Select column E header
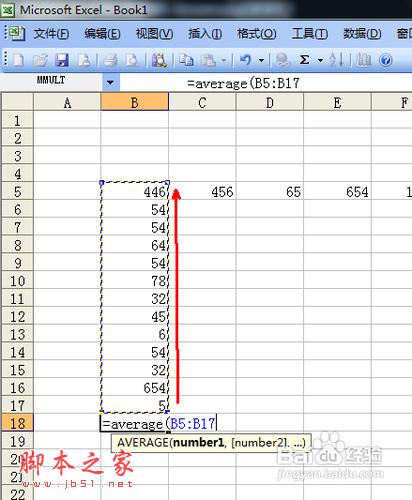The height and width of the screenshot is (500, 412). (x=337, y=102)
